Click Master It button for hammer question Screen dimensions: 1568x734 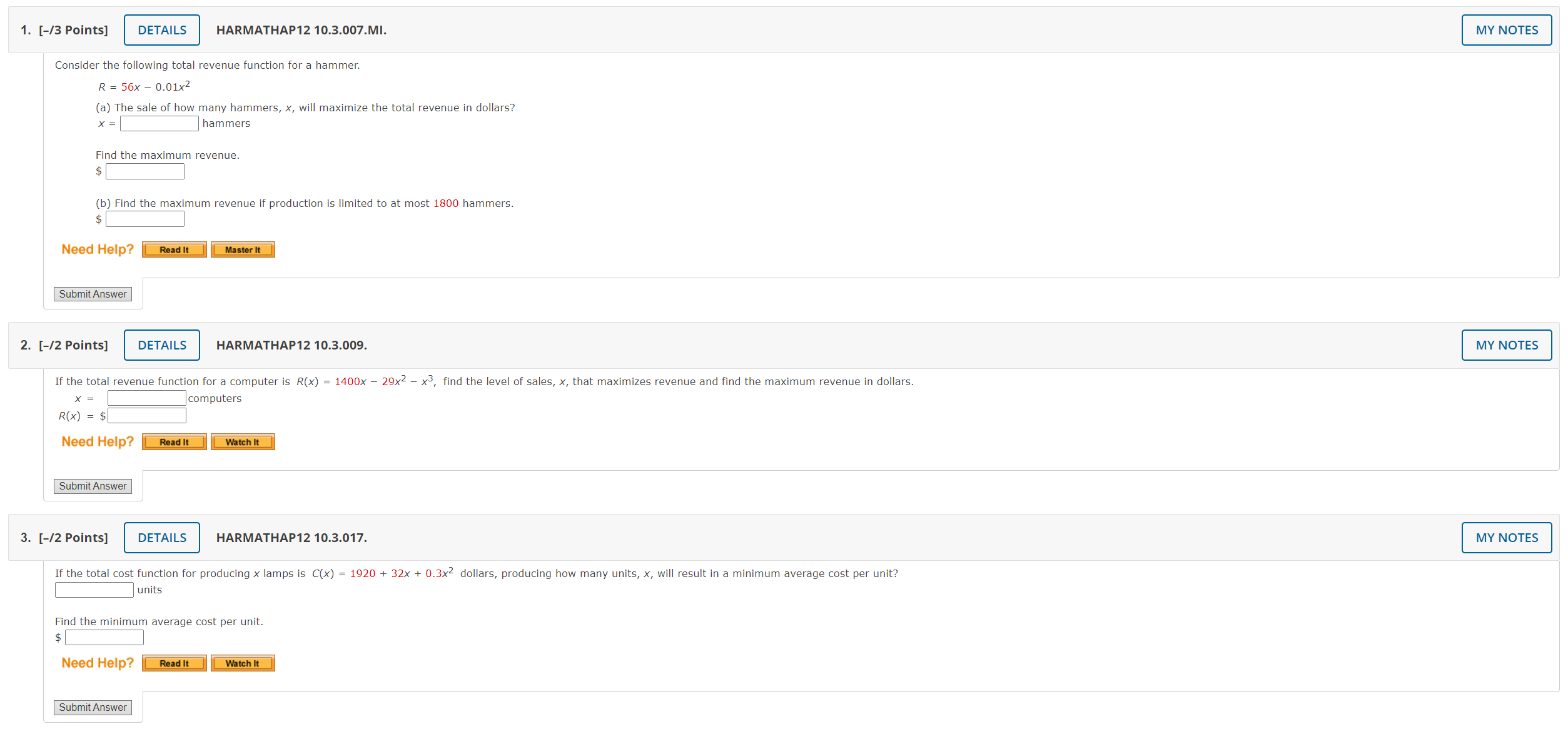[x=243, y=250]
